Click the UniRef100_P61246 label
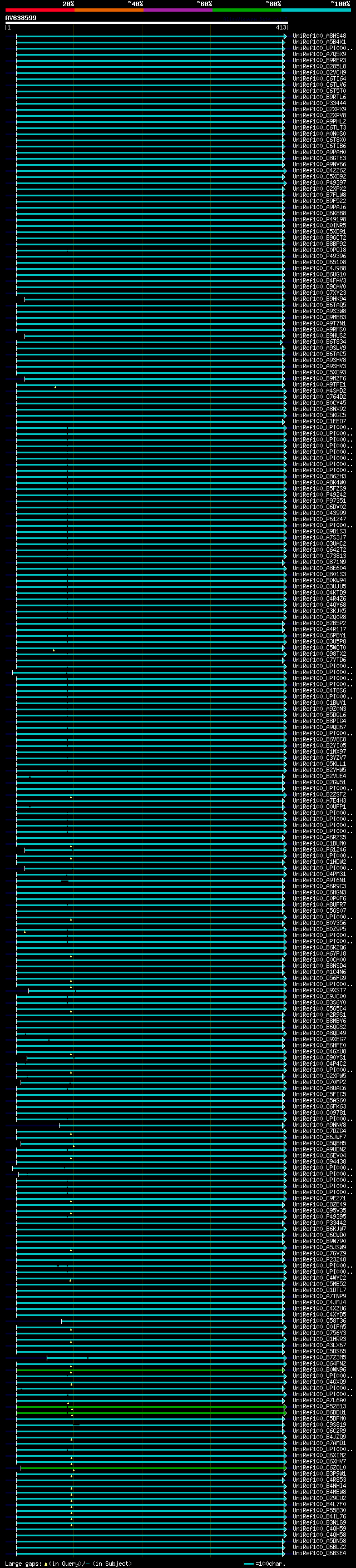356x1568 pixels. 319,850
